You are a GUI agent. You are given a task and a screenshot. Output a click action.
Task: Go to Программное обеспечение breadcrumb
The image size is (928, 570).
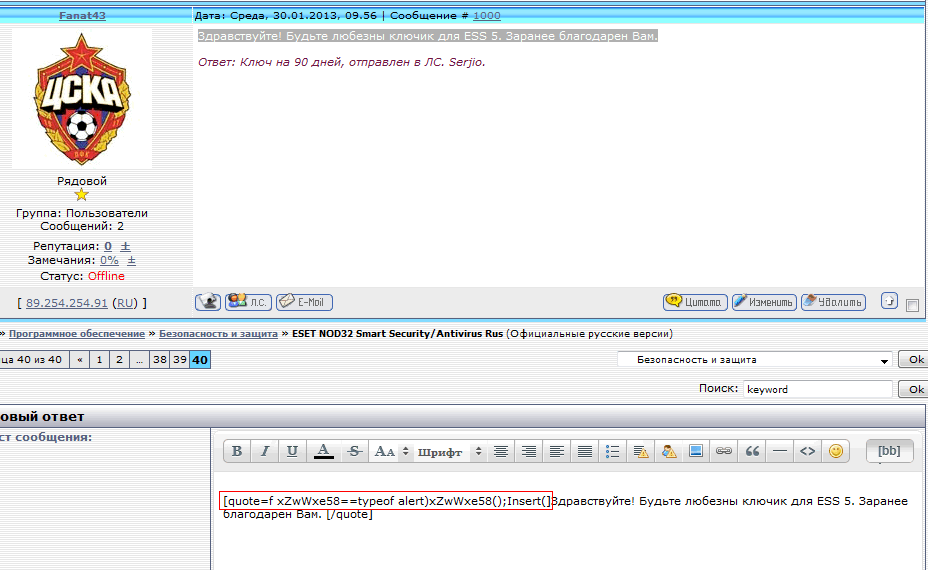(77, 333)
